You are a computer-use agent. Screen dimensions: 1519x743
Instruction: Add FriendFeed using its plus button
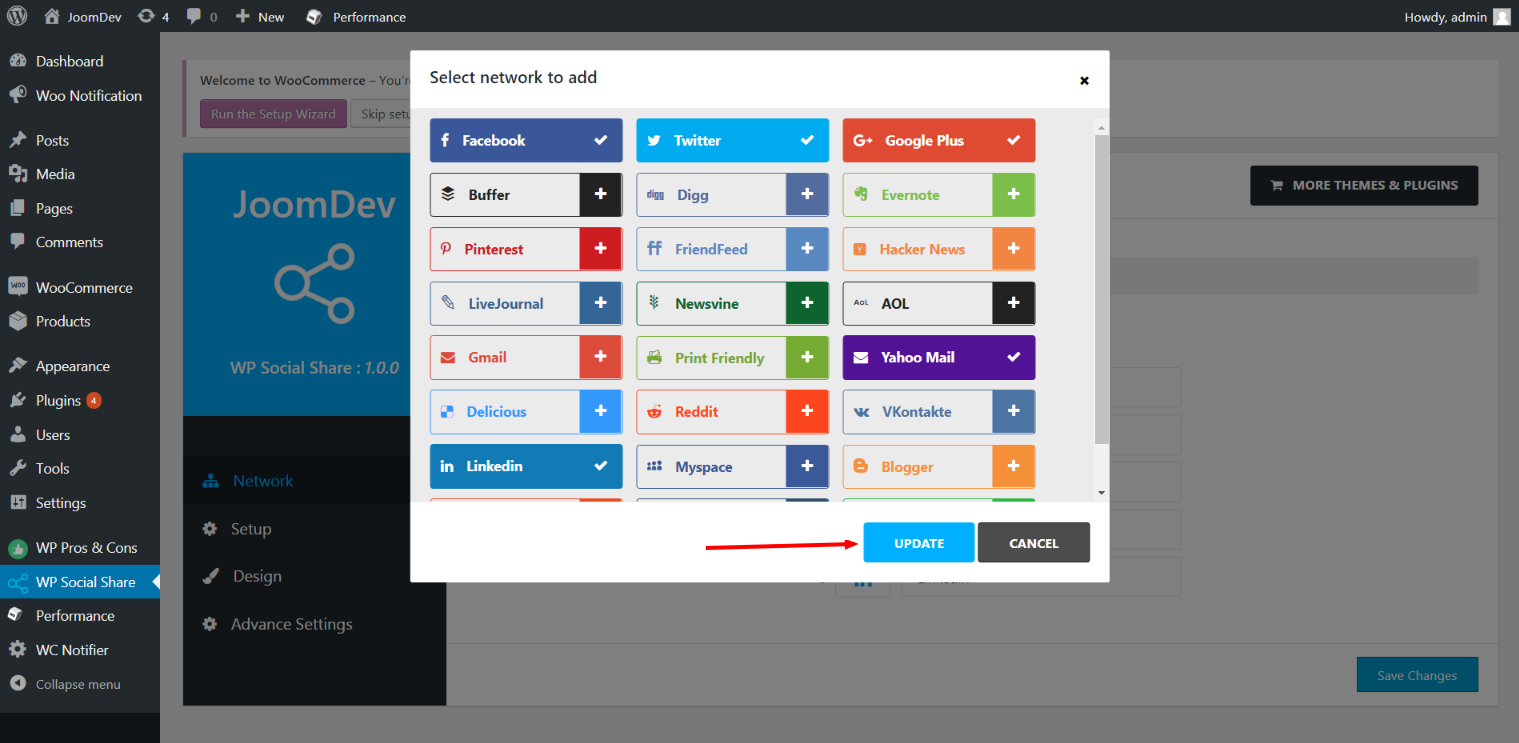(807, 249)
